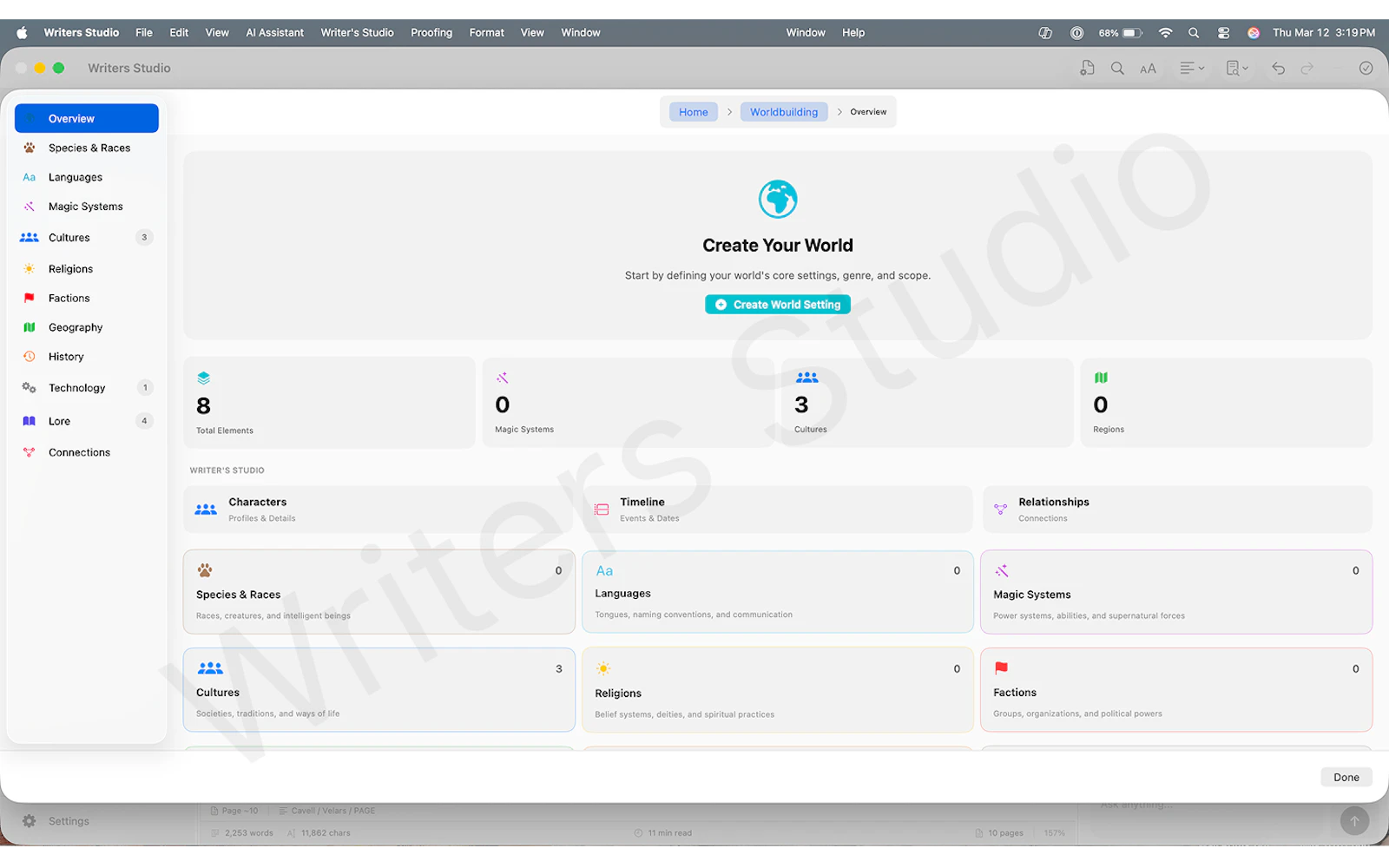The image size is (1389, 868).
Task: Open Species & Races in sidebar
Action: [87, 148]
